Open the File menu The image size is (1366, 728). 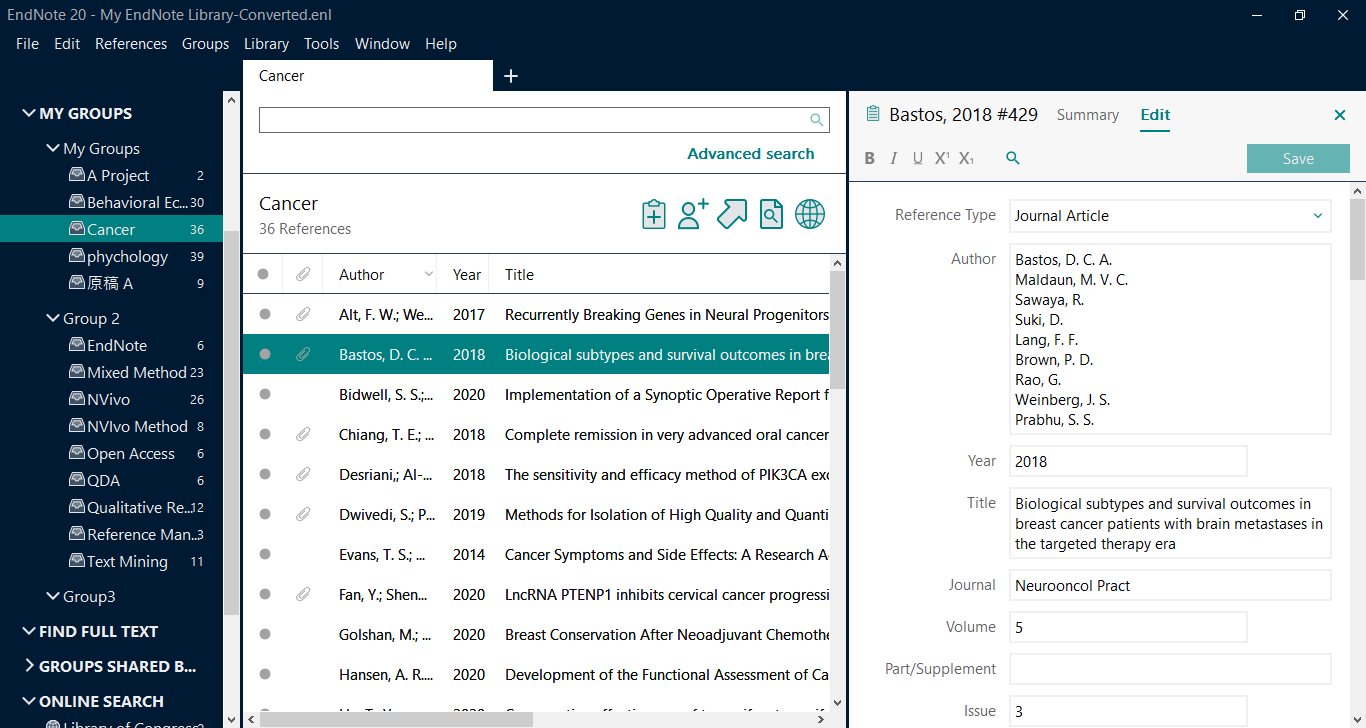27,44
